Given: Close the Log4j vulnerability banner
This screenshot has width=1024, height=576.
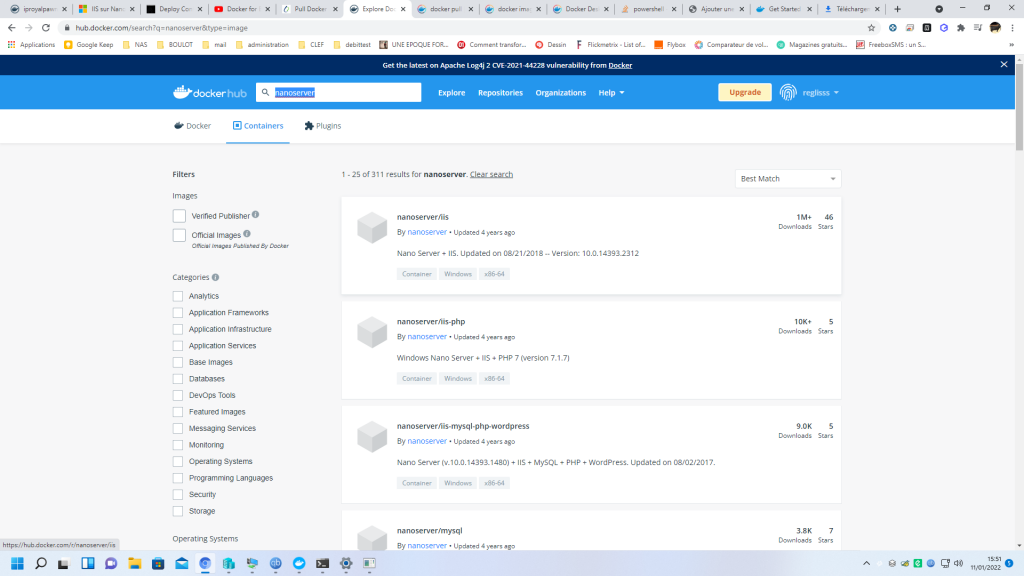Looking at the screenshot, I should tap(1004, 64).
